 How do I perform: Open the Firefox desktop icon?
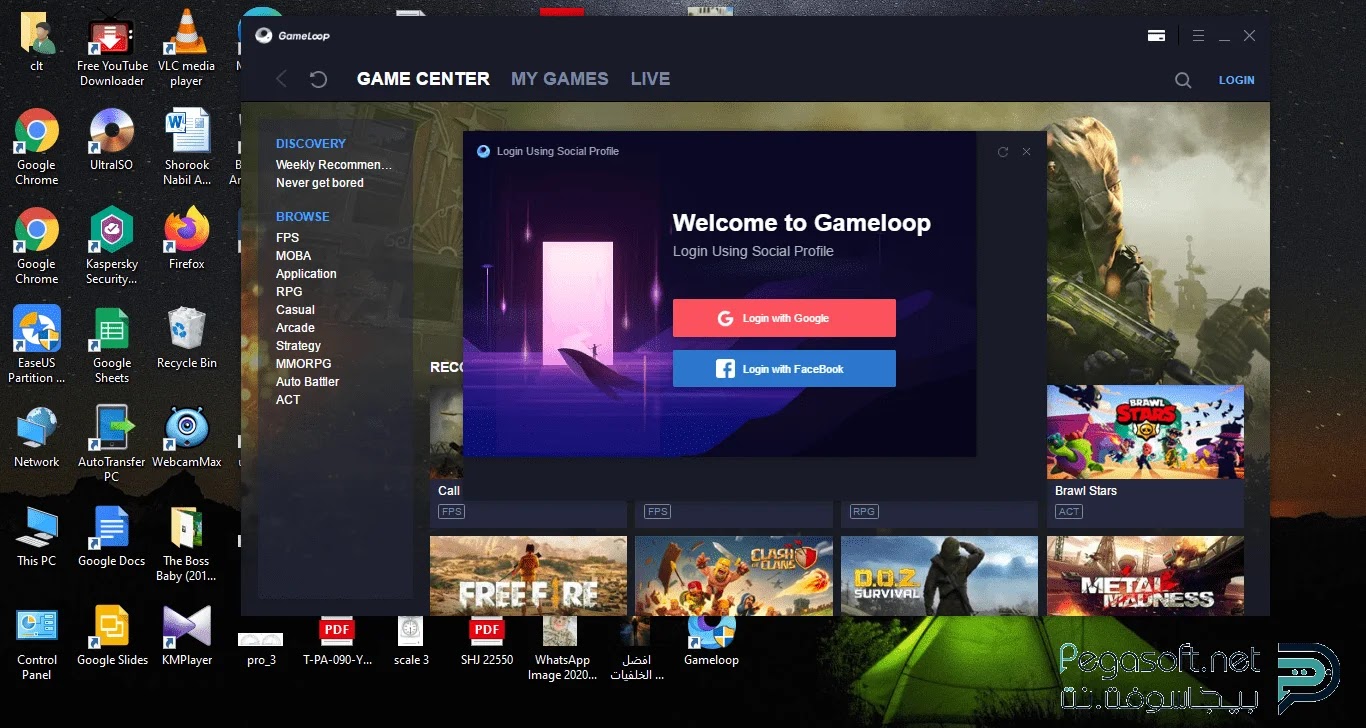pyautogui.click(x=187, y=239)
